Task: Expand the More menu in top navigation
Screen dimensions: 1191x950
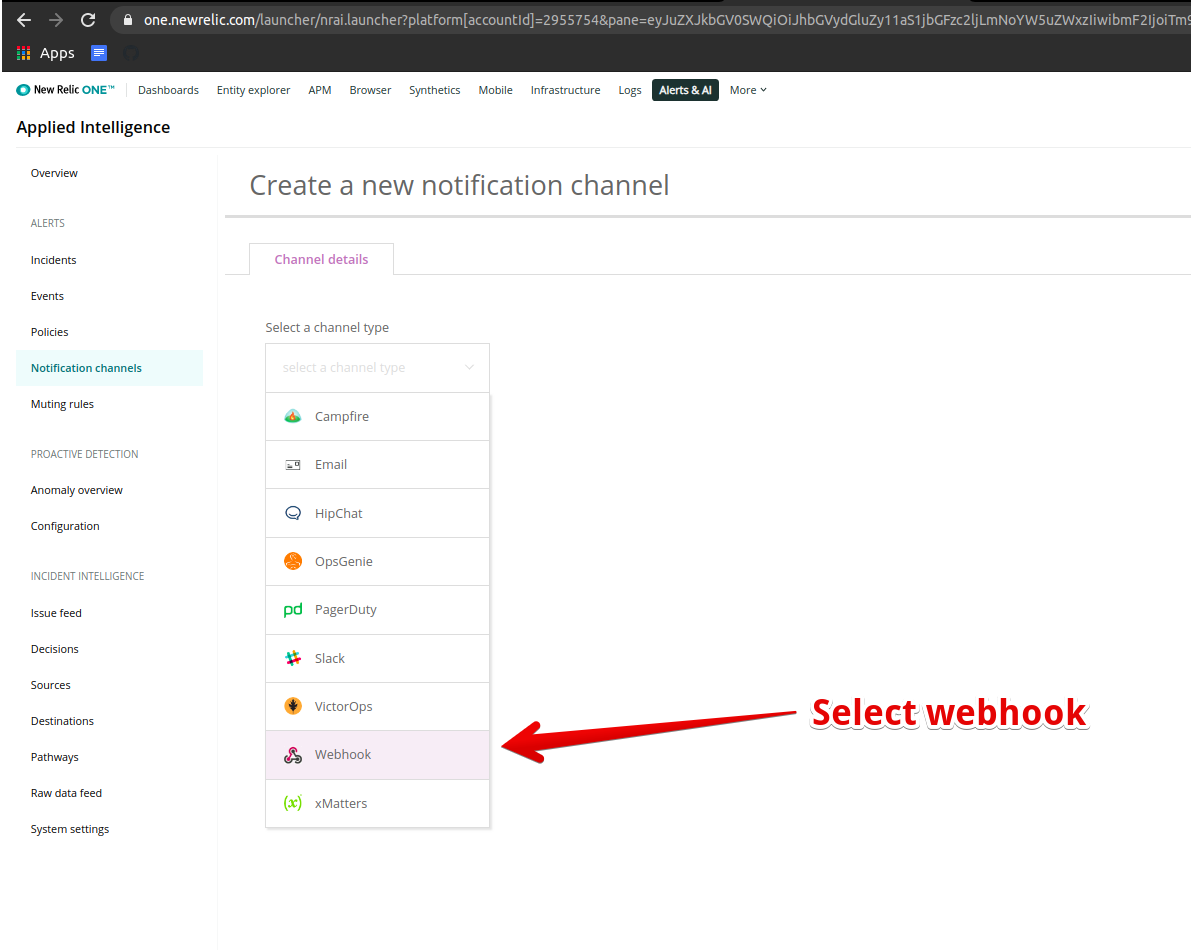Action: pyautogui.click(x=748, y=90)
